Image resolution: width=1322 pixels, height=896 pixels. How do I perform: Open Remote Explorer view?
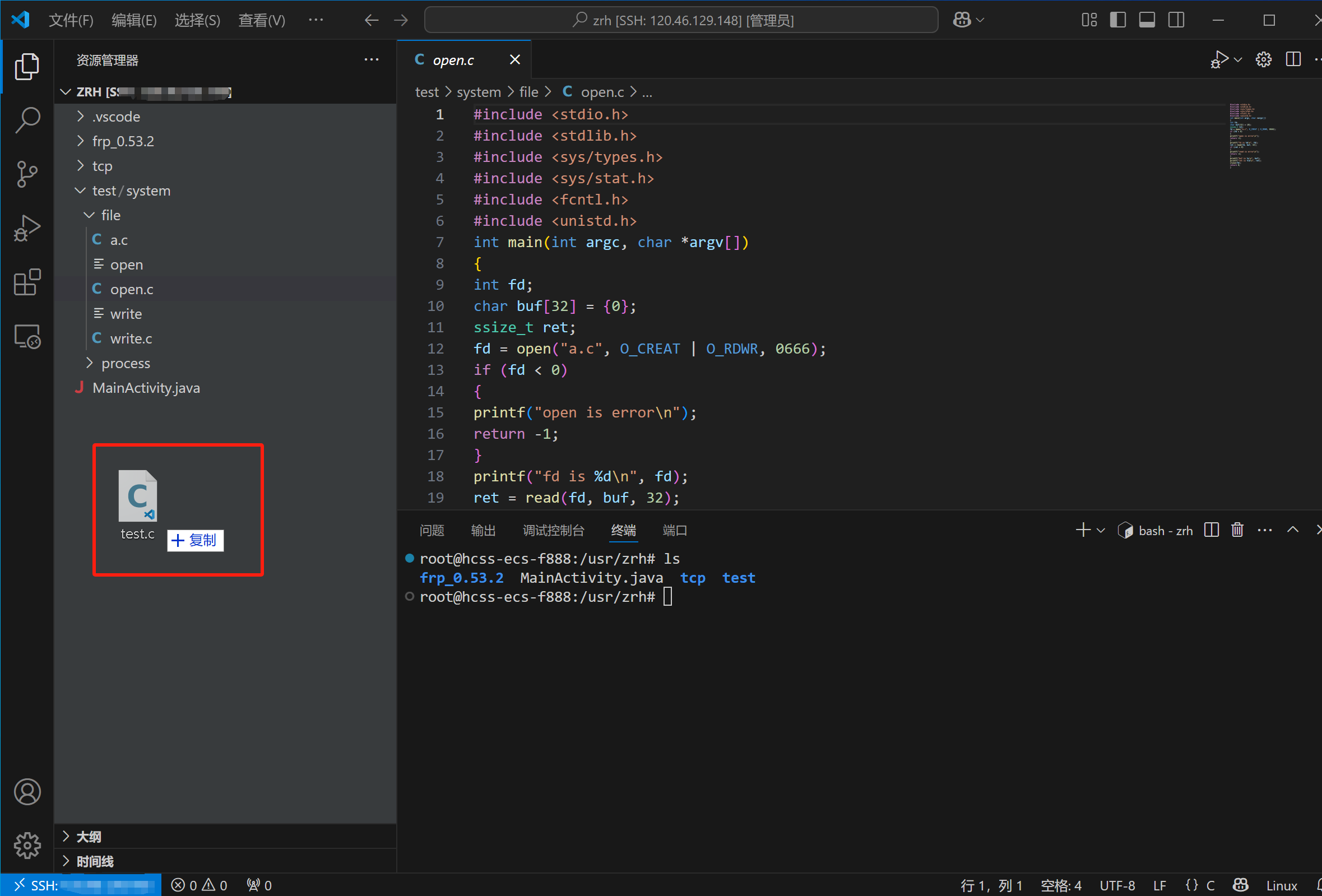click(x=27, y=337)
